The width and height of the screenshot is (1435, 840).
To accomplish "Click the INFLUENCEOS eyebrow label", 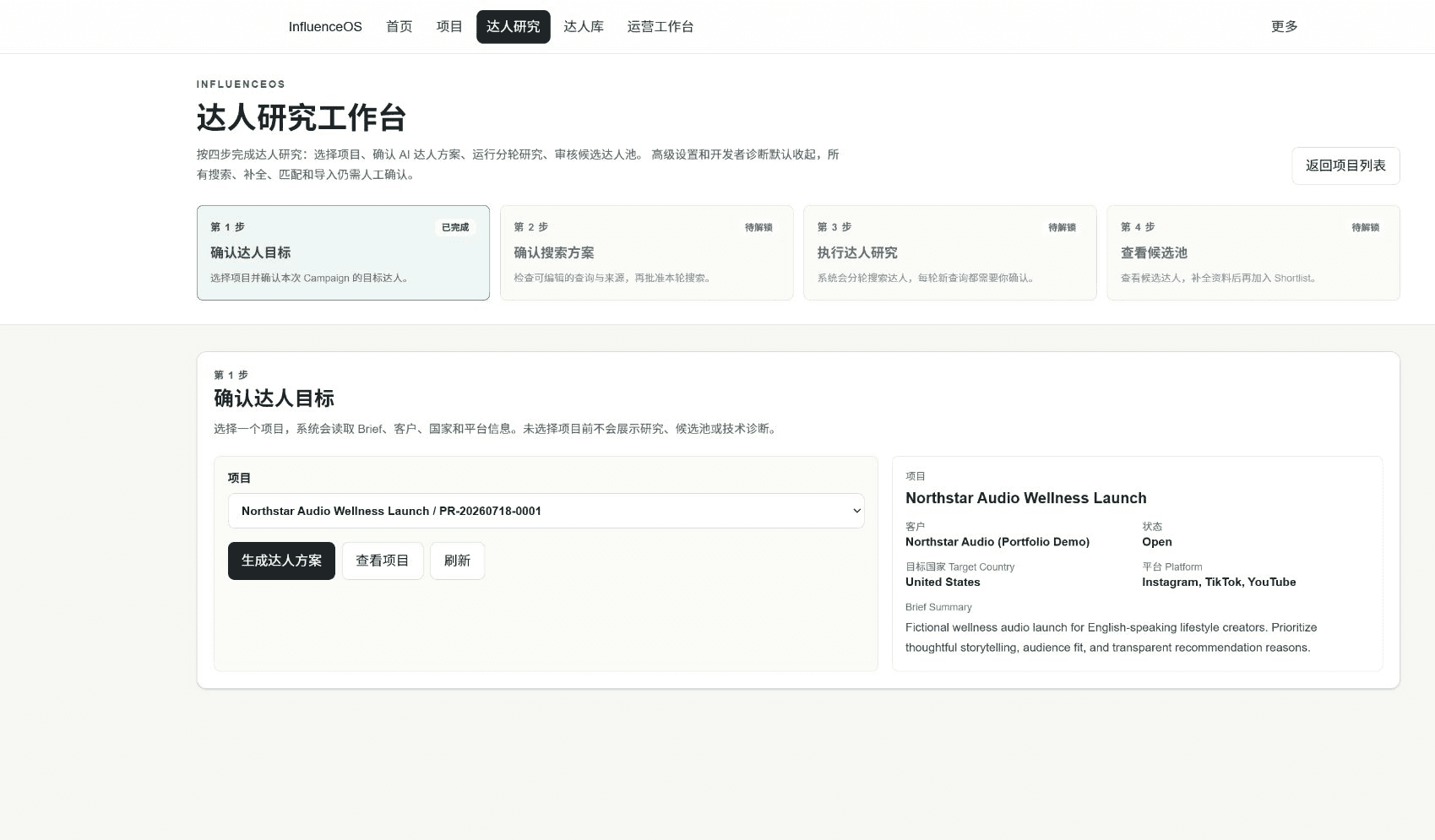I will [241, 84].
